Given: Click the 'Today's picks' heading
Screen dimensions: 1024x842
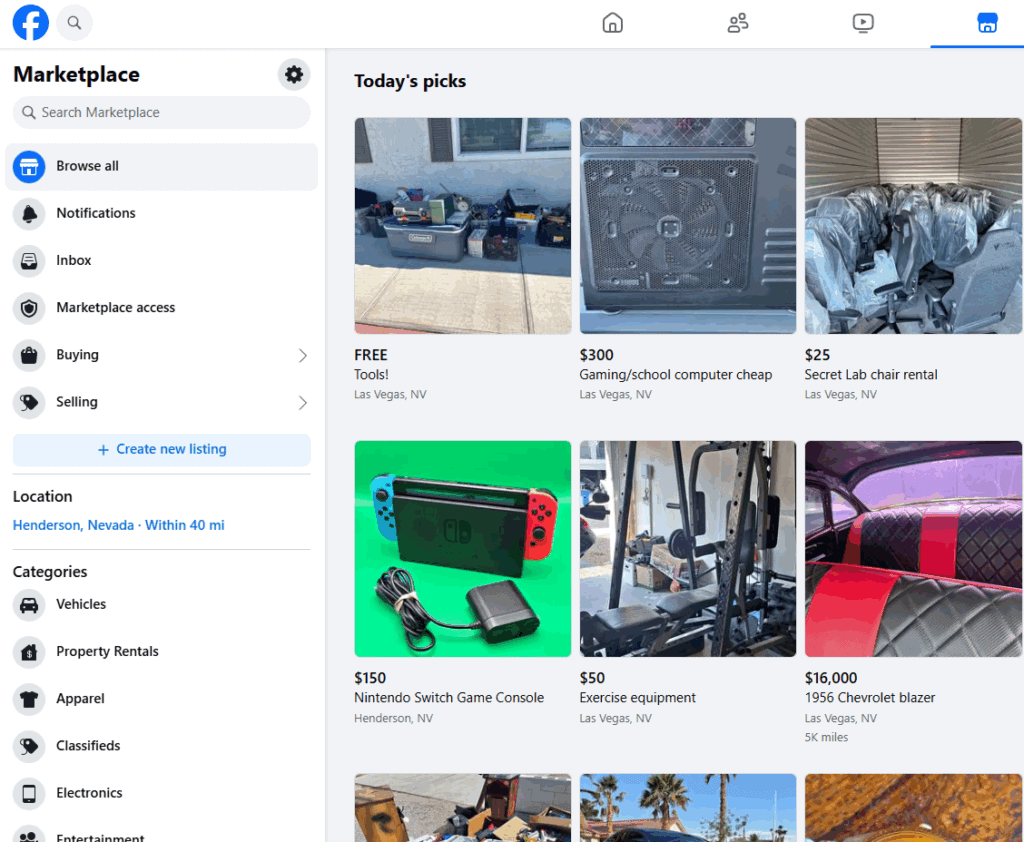Looking at the screenshot, I should 410,81.
